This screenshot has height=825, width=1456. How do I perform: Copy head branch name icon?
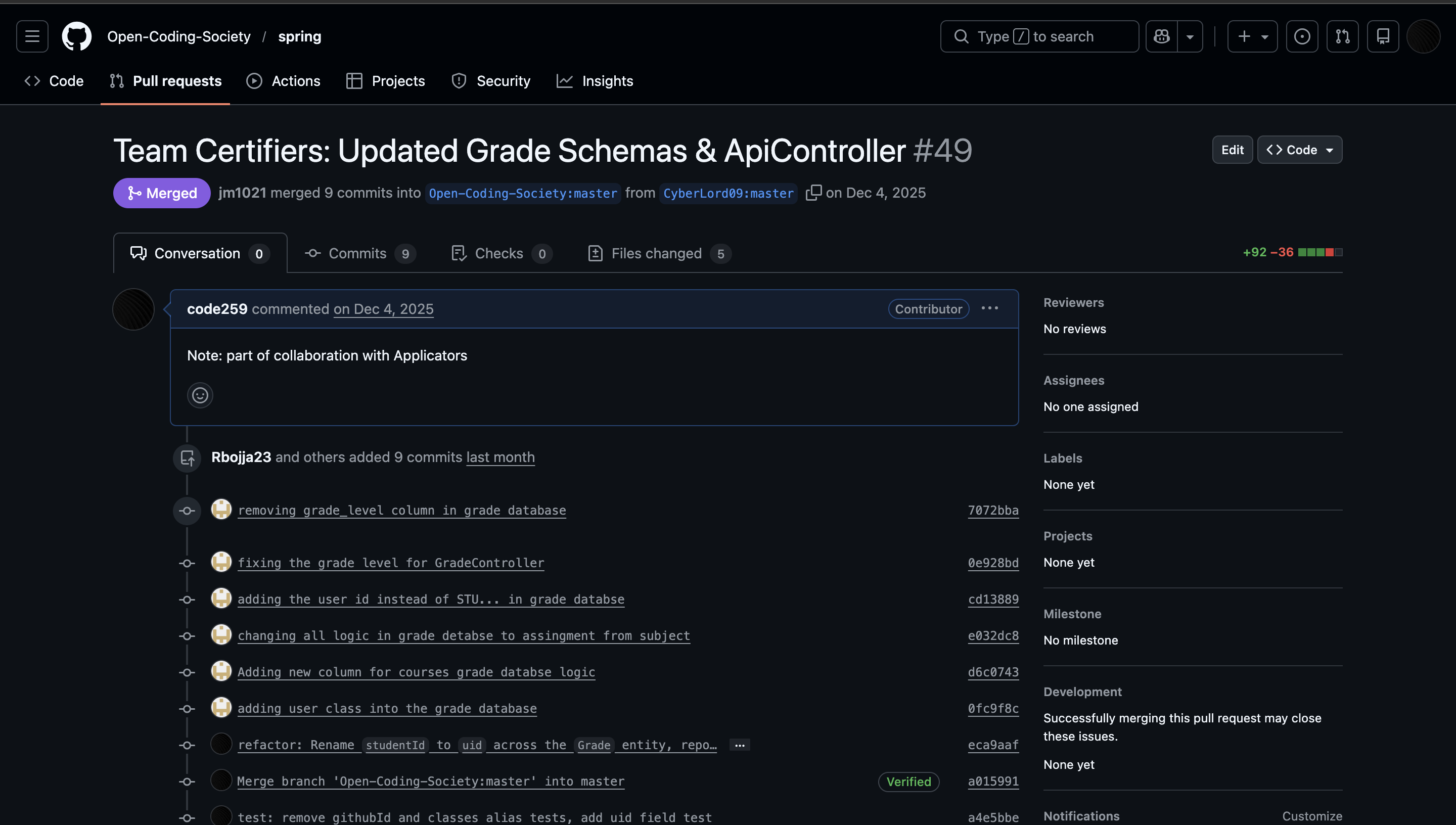tap(813, 193)
